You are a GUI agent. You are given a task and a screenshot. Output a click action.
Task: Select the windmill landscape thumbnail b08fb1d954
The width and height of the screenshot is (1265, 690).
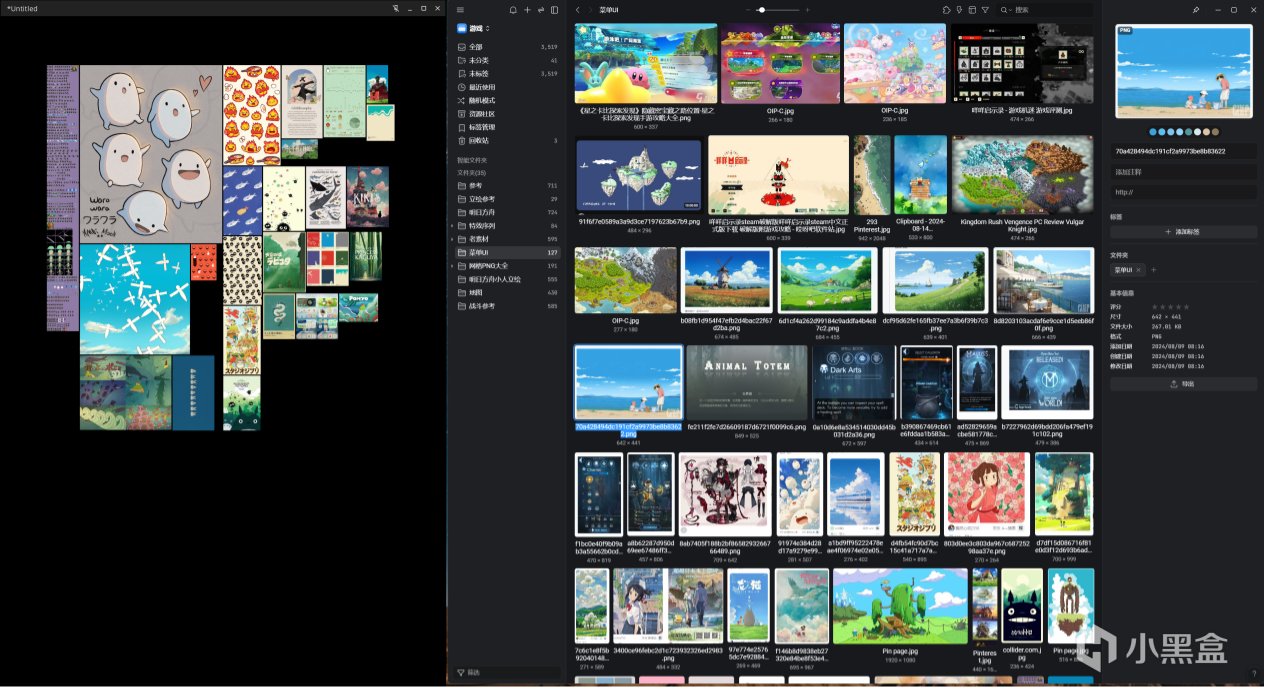(727, 281)
